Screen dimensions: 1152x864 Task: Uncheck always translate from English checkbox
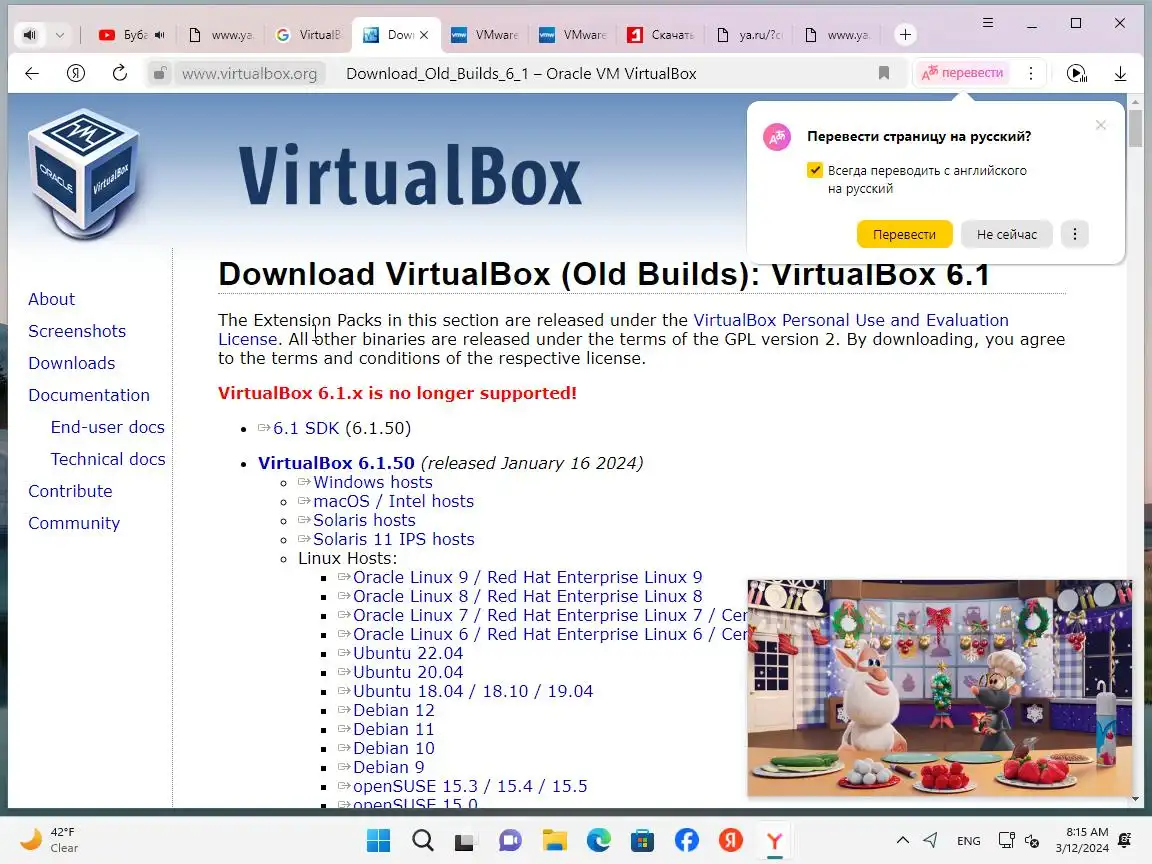point(815,170)
